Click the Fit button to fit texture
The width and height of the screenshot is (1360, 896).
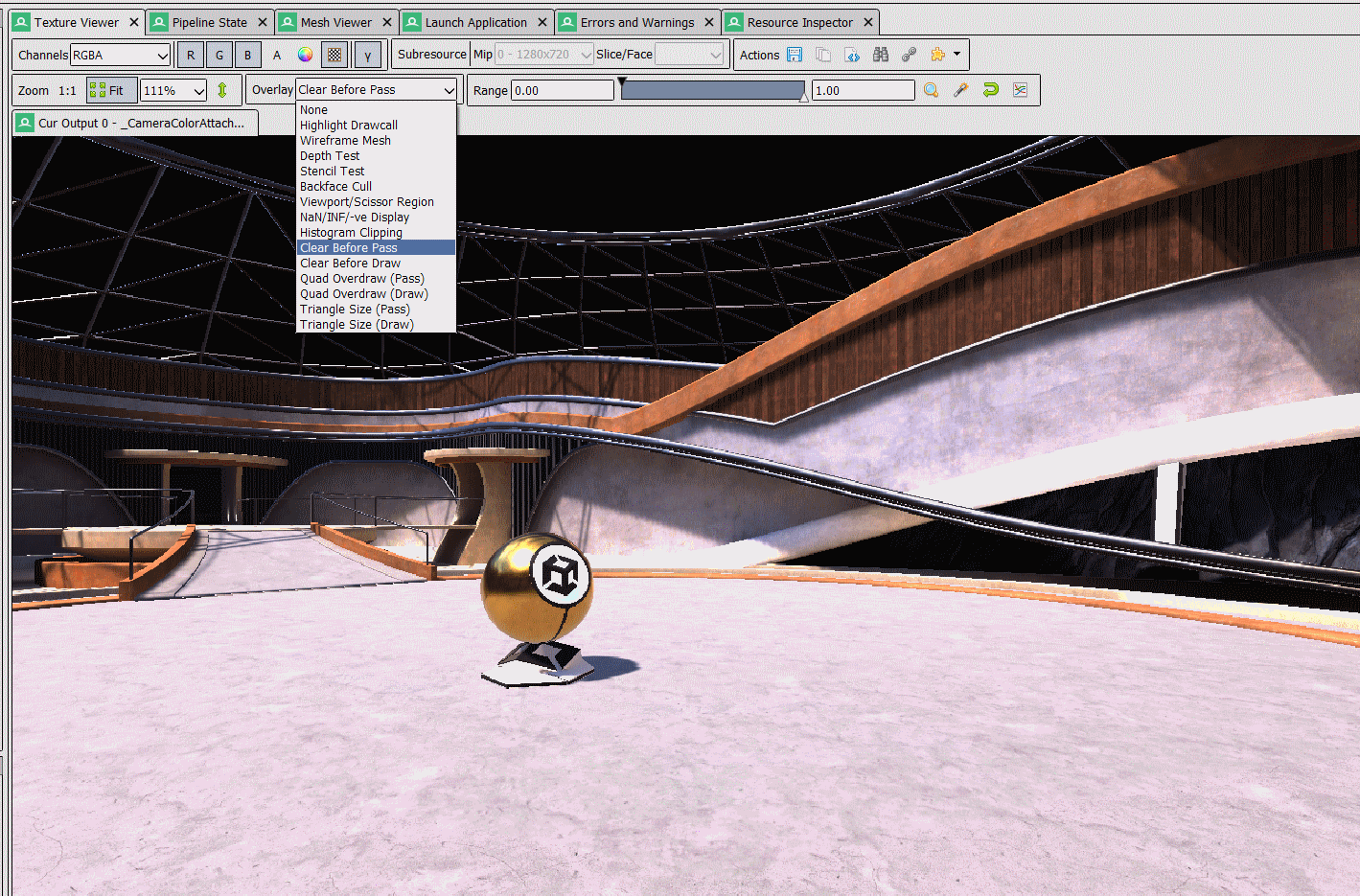[x=110, y=89]
